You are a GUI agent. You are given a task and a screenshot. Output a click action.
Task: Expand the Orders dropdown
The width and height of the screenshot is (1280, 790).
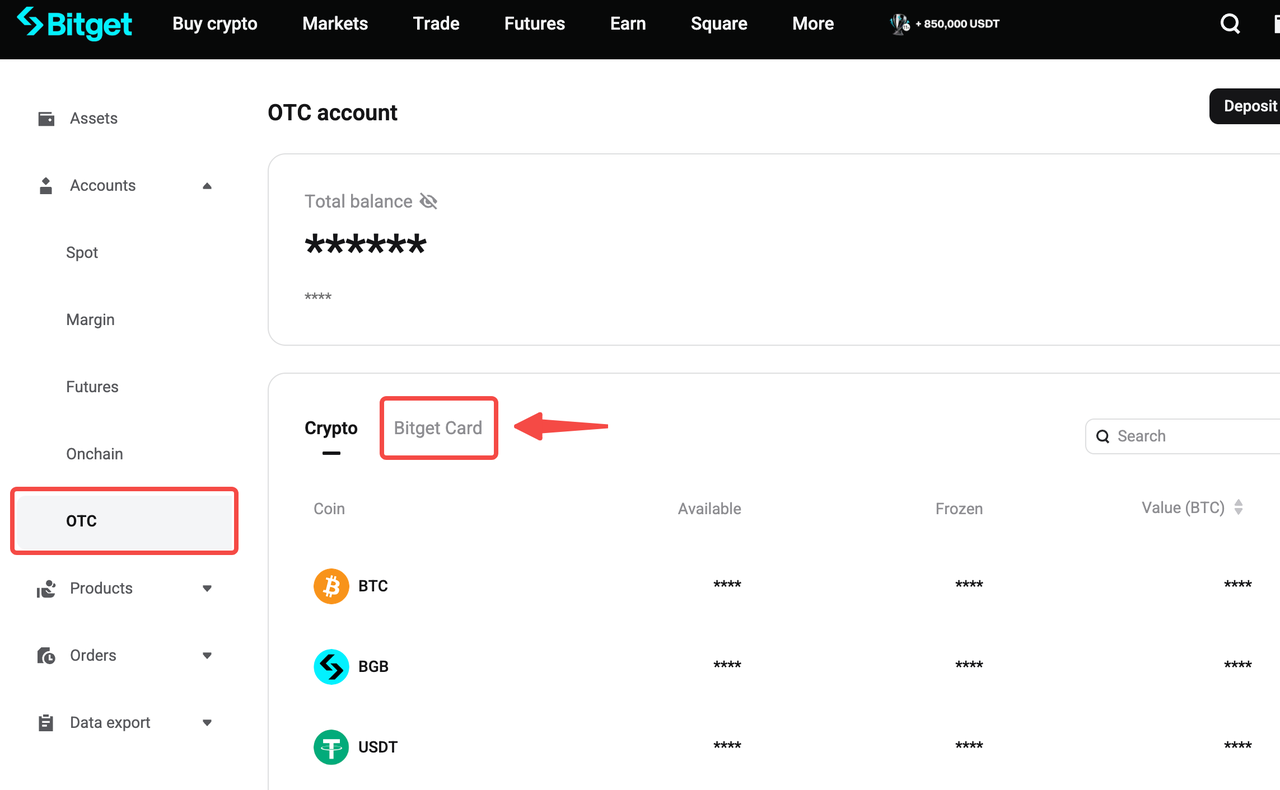[x=207, y=655]
